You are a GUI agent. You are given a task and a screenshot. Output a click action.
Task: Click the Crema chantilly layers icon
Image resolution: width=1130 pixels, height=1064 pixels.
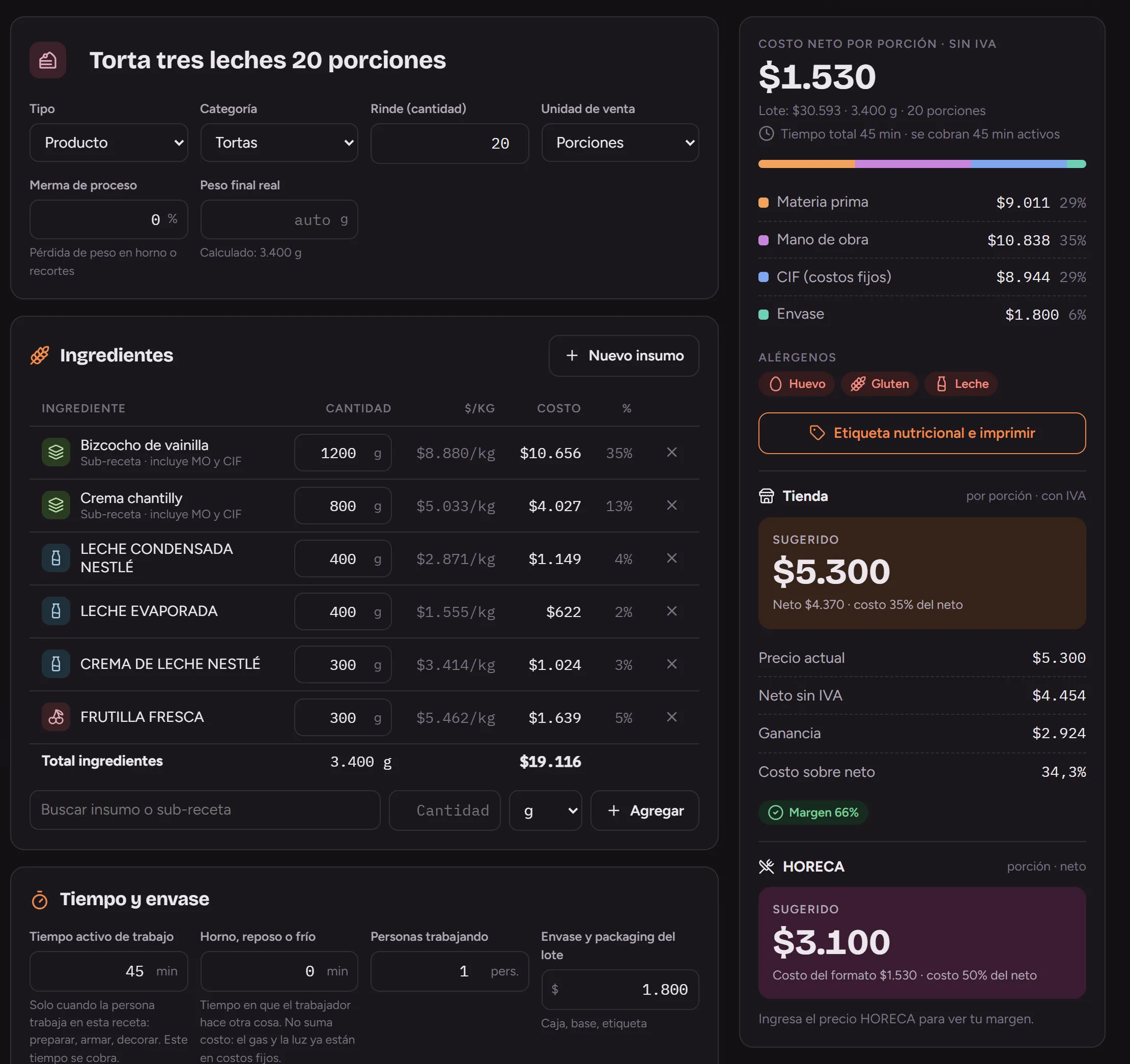tap(55, 506)
